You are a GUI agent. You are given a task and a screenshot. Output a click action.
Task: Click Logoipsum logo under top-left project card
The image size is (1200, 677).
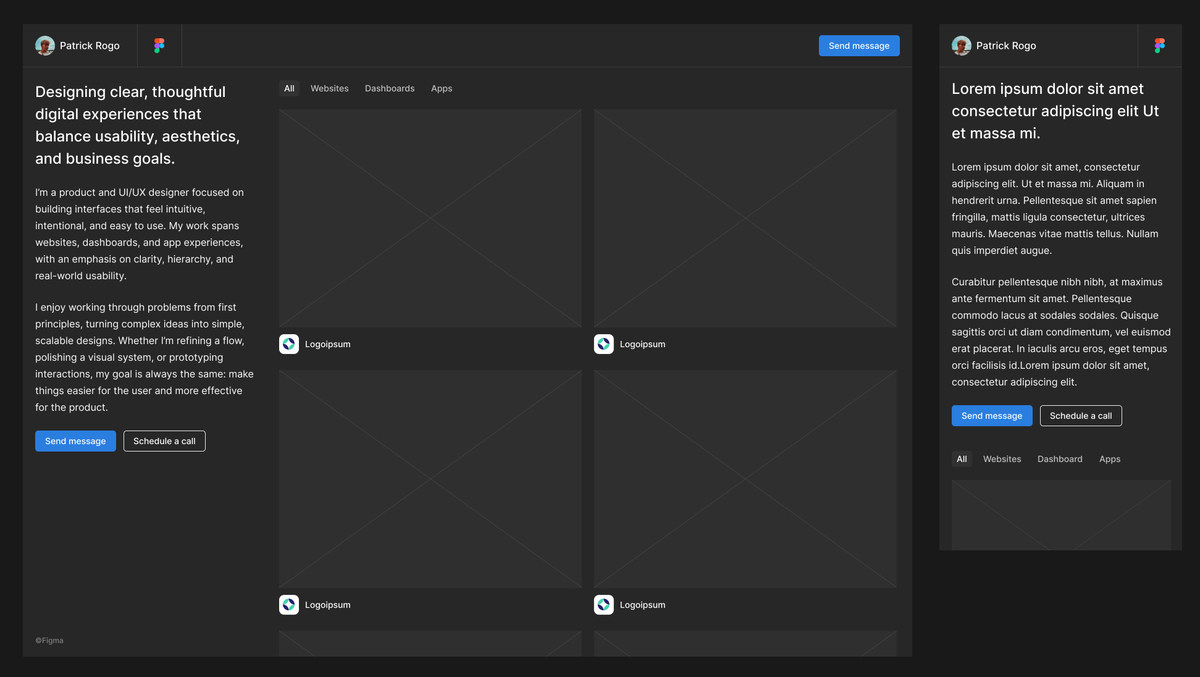(x=289, y=344)
